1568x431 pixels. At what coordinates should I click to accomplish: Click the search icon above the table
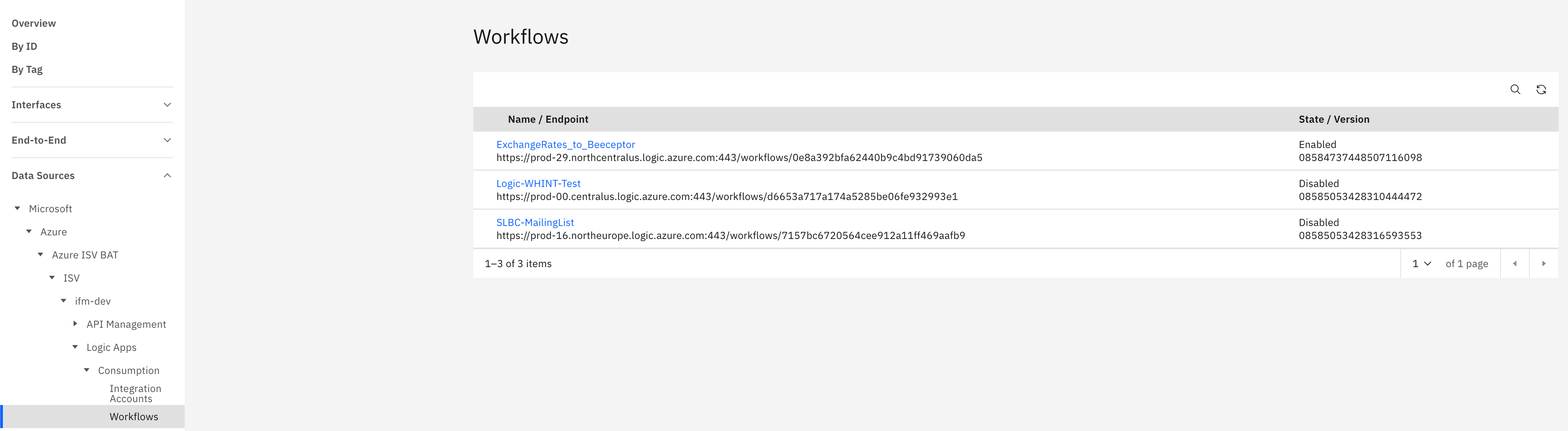(1515, 90)
